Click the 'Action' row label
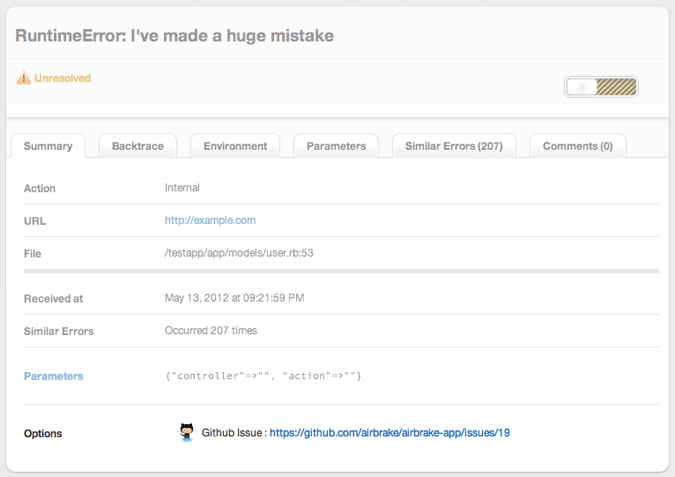The width and height of the screenshot is (675, 477). coord(40,188)
